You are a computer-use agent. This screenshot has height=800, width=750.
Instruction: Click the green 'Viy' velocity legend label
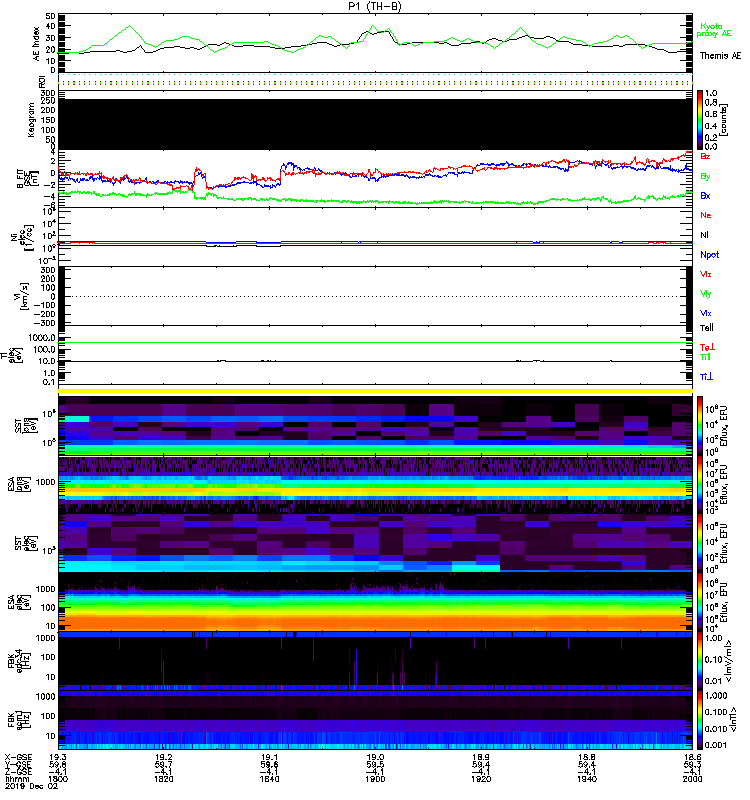point(705,294)
